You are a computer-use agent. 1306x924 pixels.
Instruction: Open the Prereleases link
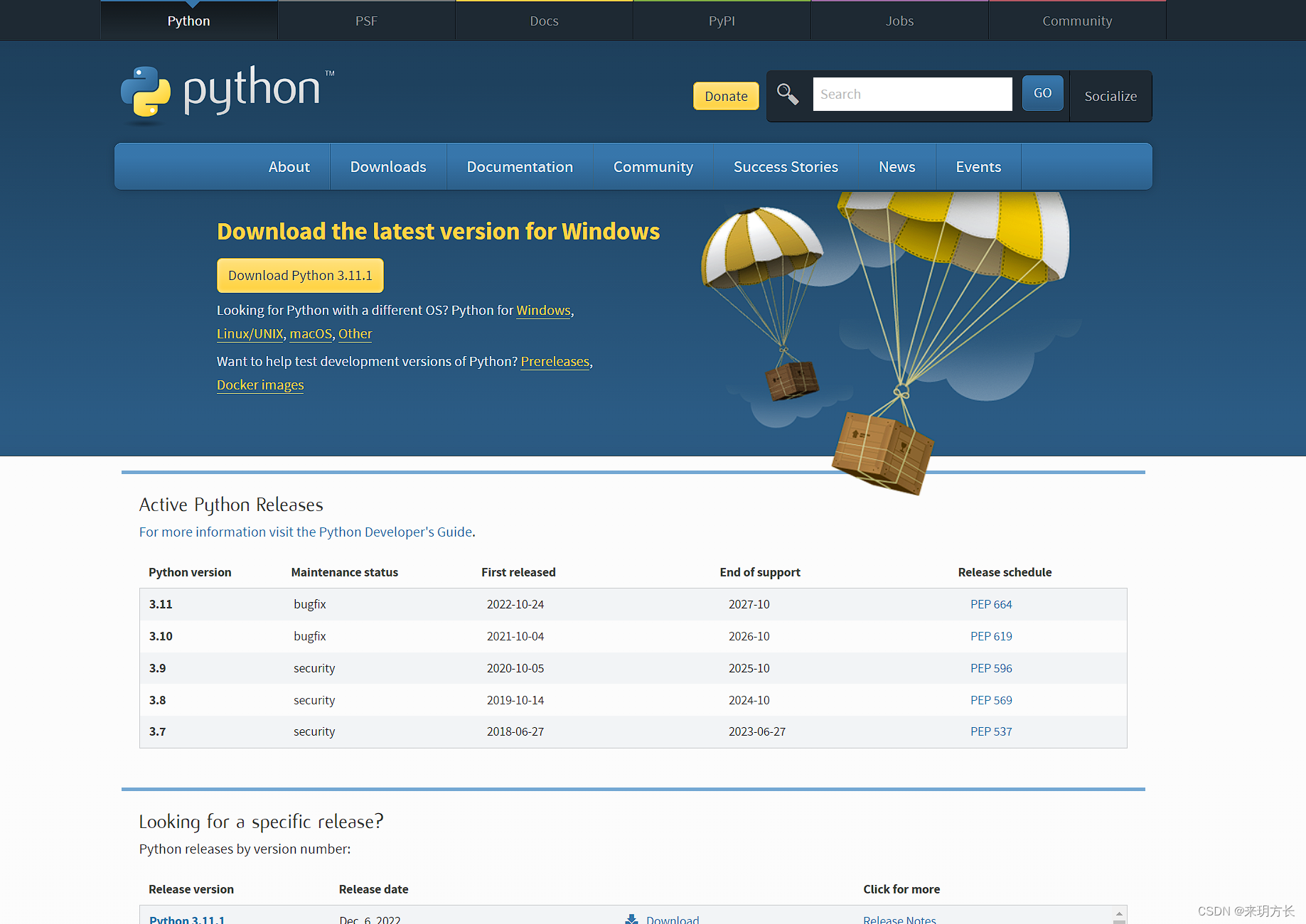click(555, 361)
